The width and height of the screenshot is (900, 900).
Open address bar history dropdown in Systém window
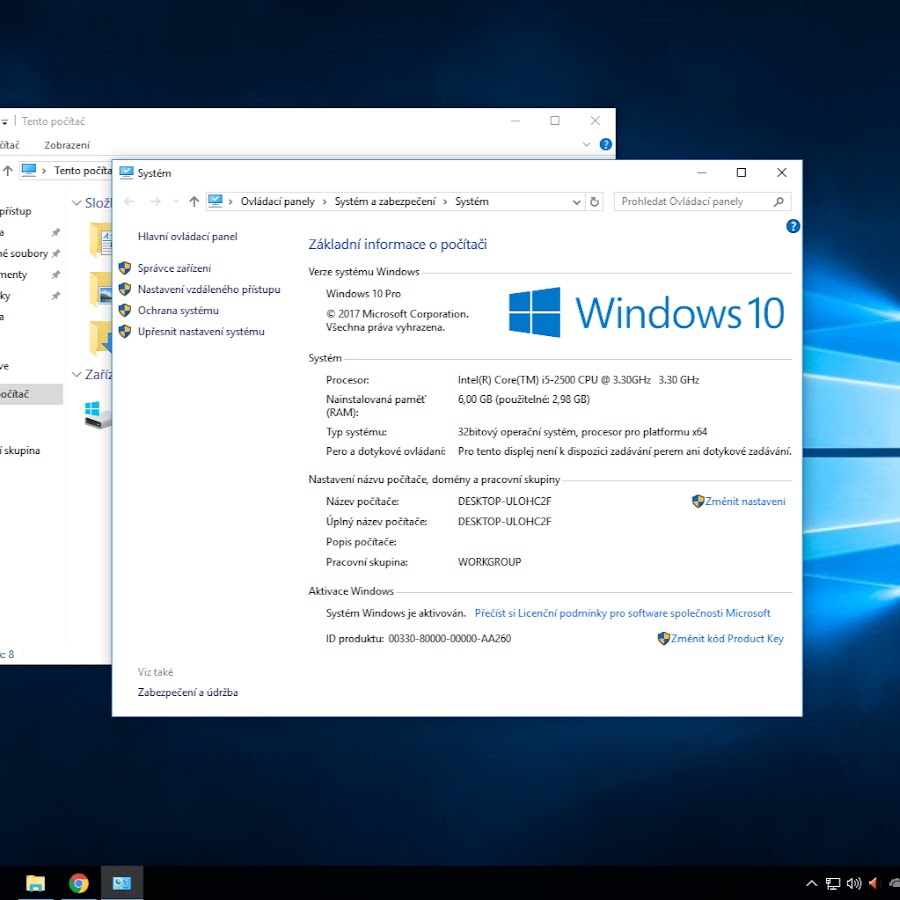(576, 201)
